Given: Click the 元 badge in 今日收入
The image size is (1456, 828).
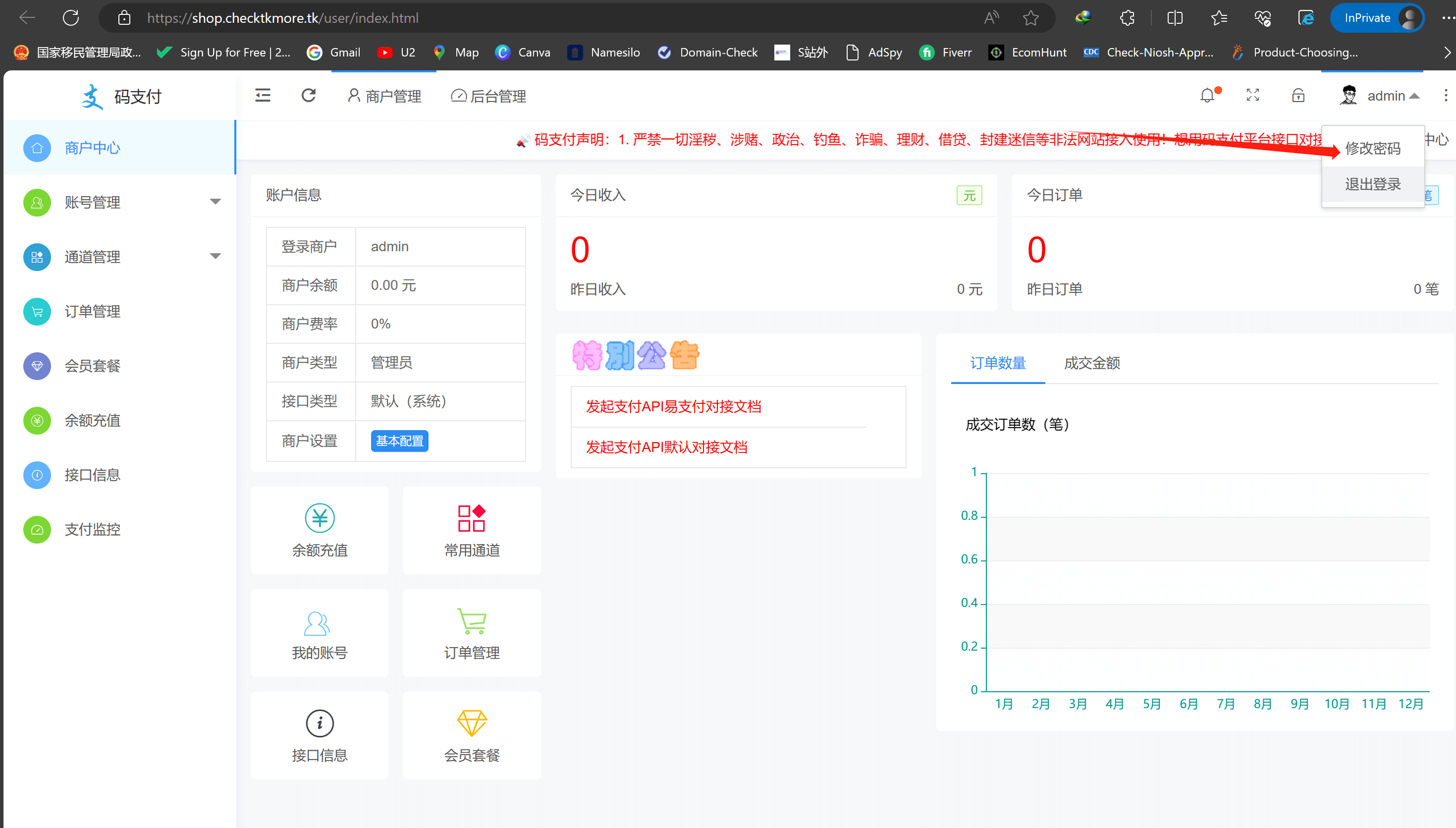Looking at the screenshot, I should pyautogui.click(x=970, y=196).
